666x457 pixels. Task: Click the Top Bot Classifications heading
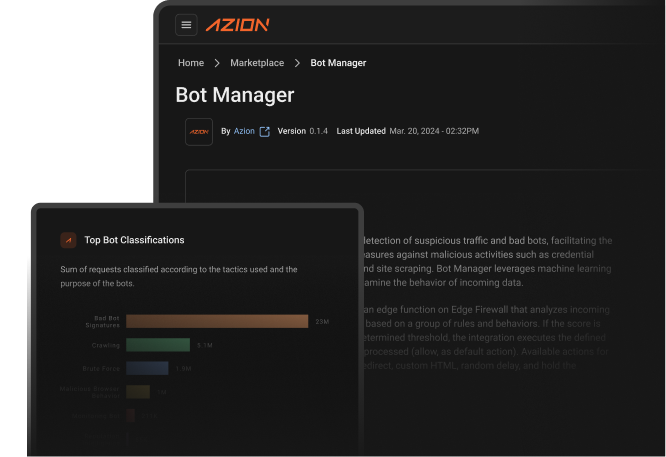(134, 240)
